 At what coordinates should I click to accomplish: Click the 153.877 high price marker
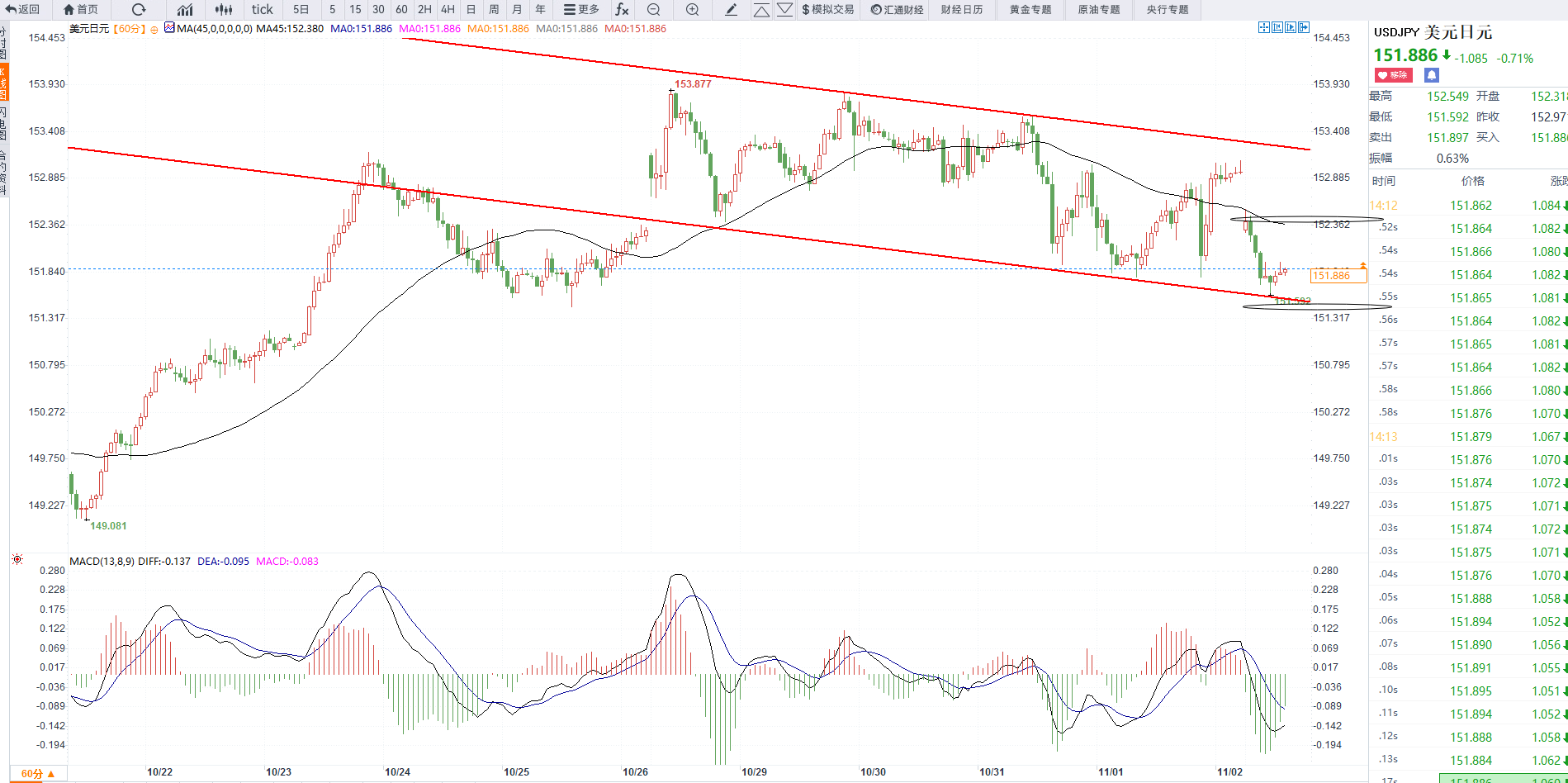tap(693, 84)
